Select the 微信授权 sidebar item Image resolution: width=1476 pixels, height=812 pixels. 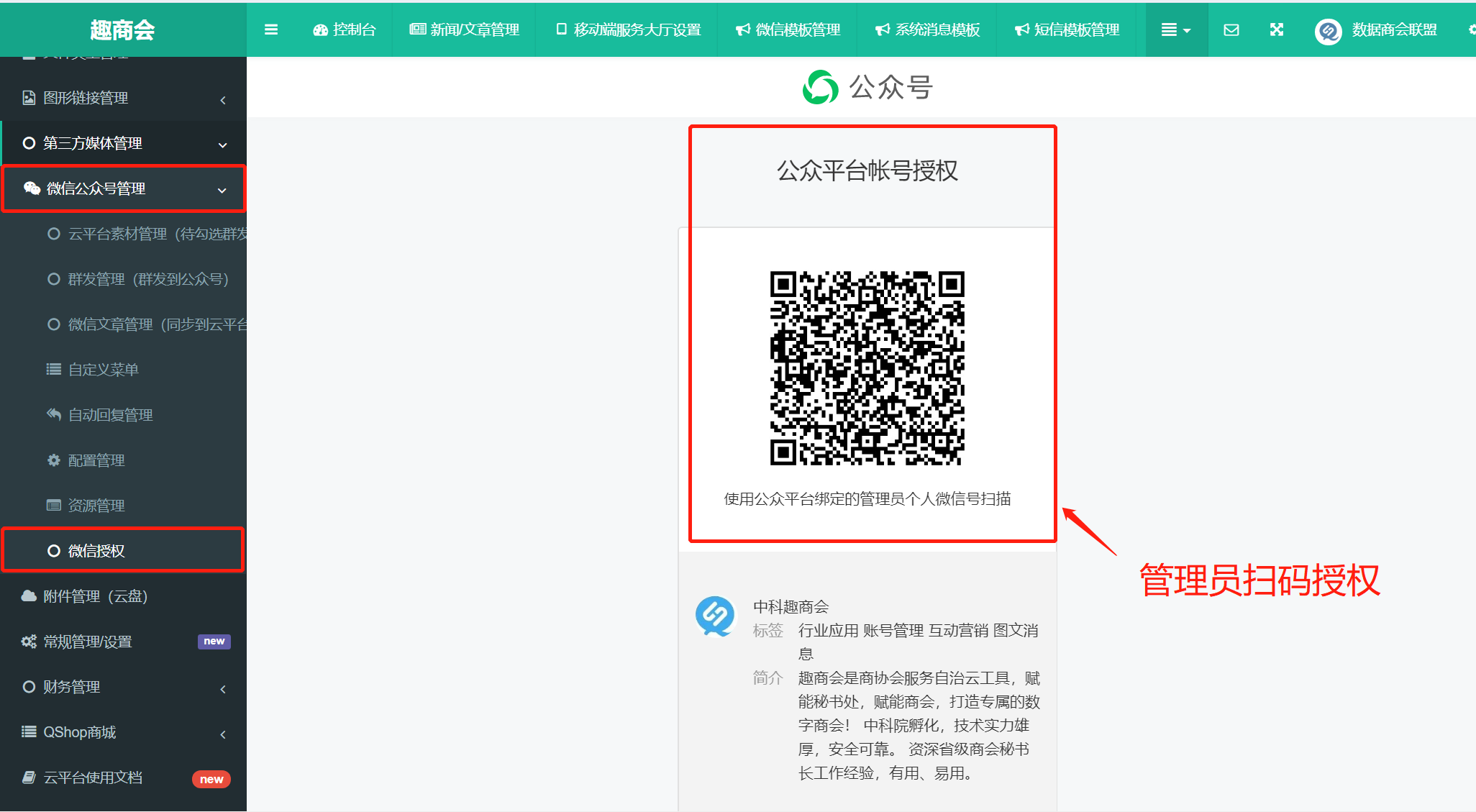[96, 551]
